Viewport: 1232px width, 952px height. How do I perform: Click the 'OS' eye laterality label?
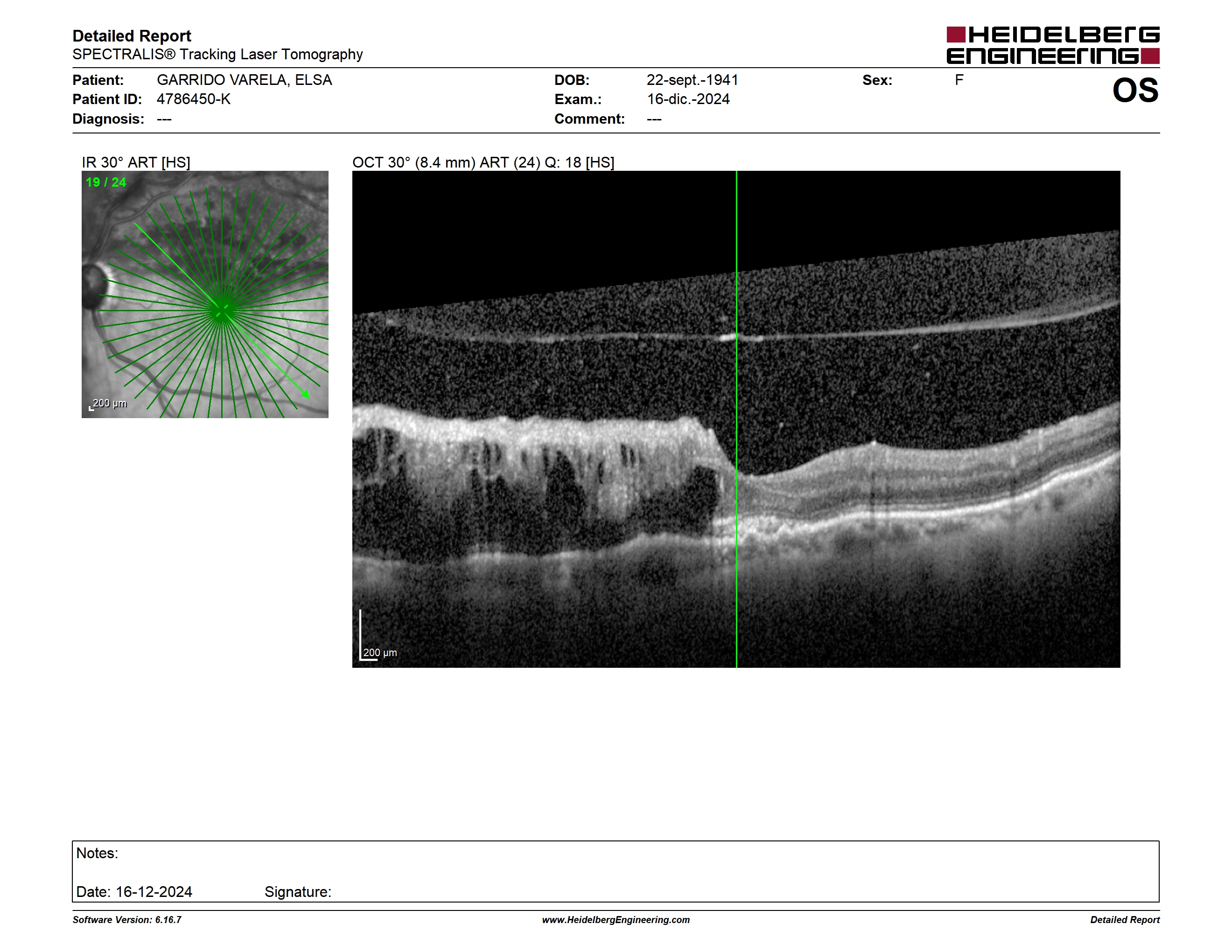click(x=1135, y=90)
